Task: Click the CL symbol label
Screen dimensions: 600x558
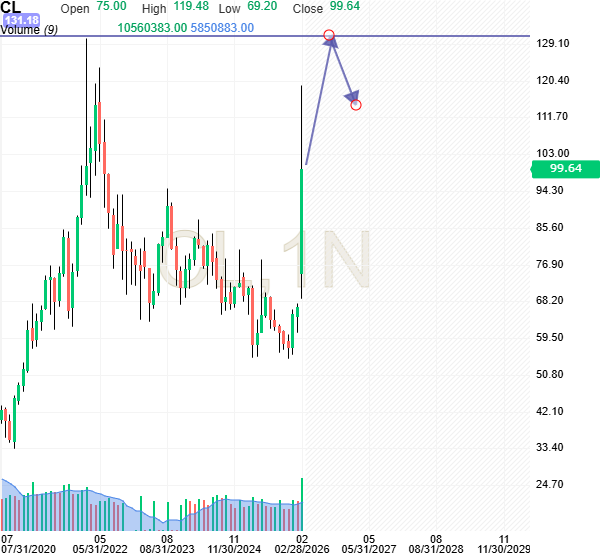Action: (11, 7)
